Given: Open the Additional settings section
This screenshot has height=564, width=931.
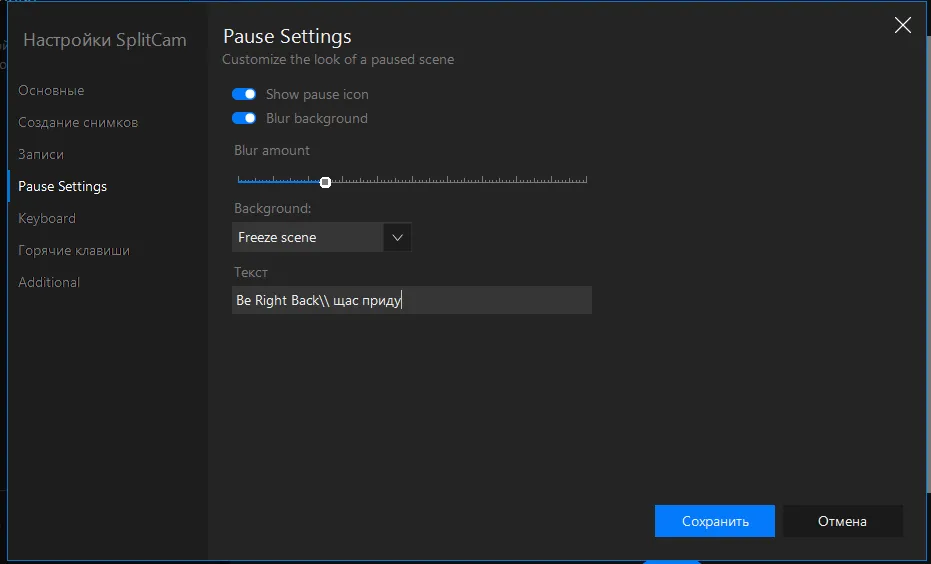Looking at the screenshot, I should [x=49, y=283].
